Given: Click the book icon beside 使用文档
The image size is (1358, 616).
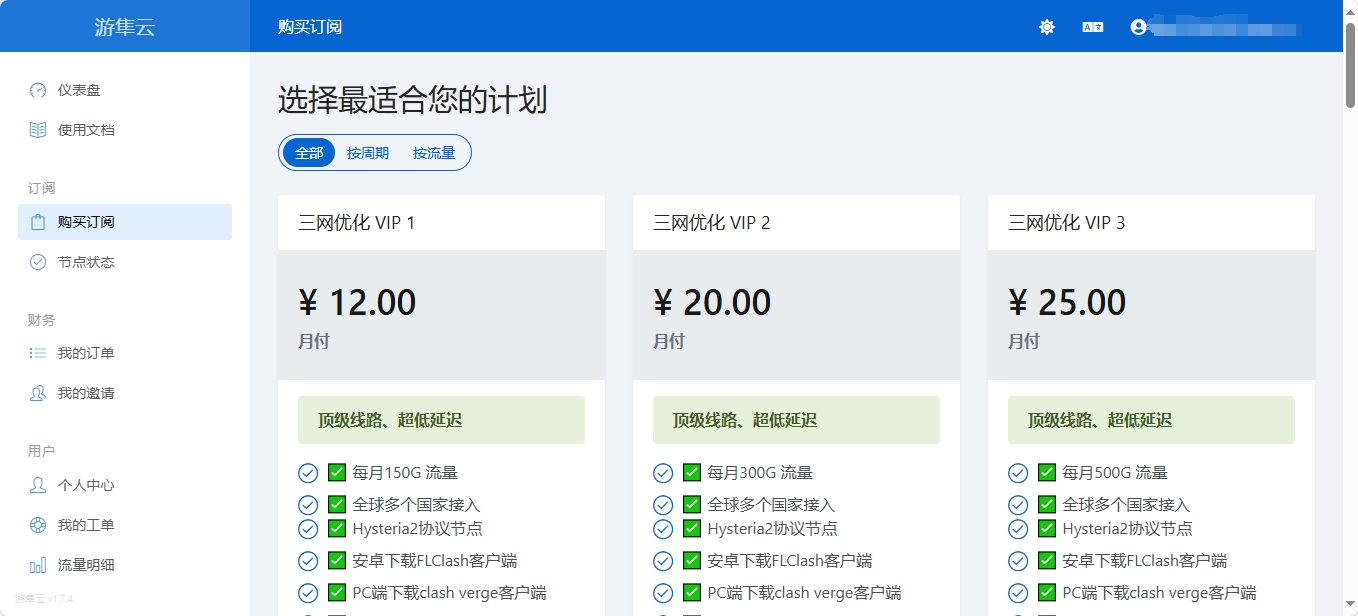Looking at the screenshot, I should click(38, 130).
